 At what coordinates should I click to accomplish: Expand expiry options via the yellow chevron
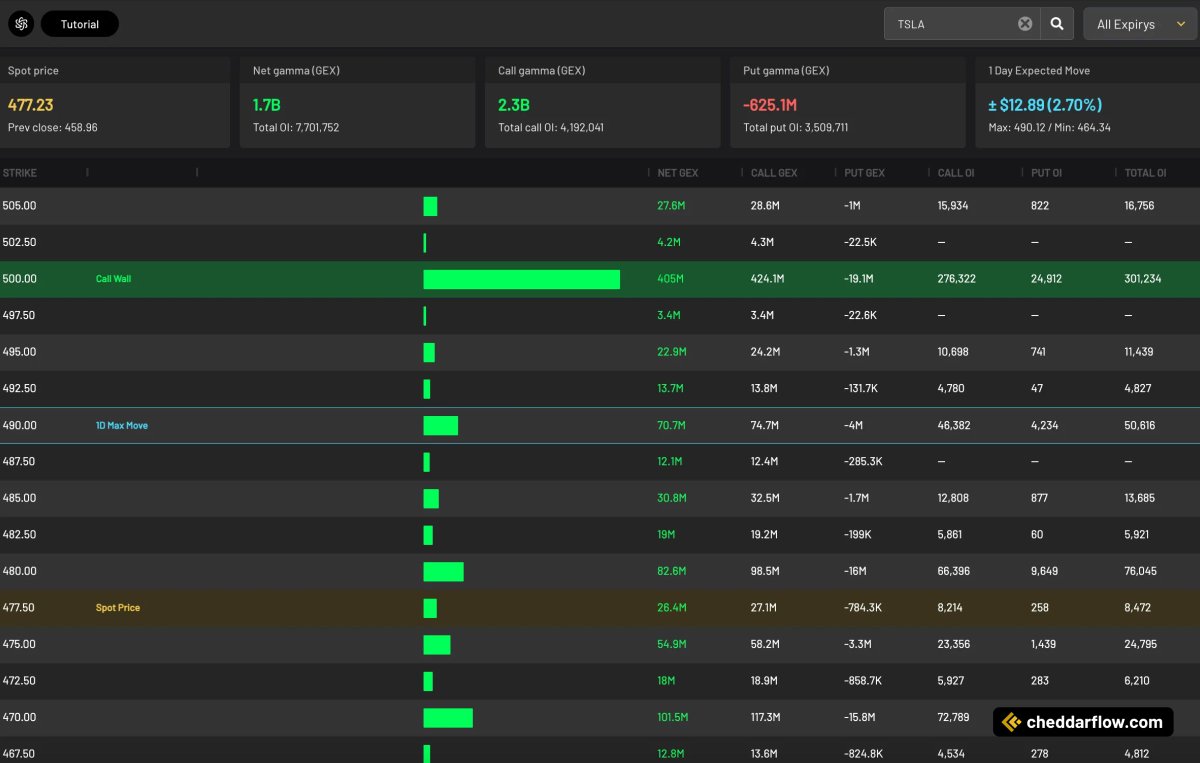(1180, 23)
